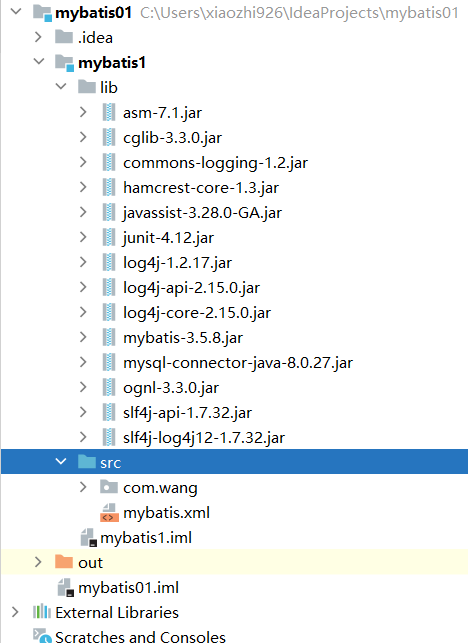The height and width of the screenshot is (643, 468).
Task: Click the Scratches and Consoles icon
Action: point(42,636)
